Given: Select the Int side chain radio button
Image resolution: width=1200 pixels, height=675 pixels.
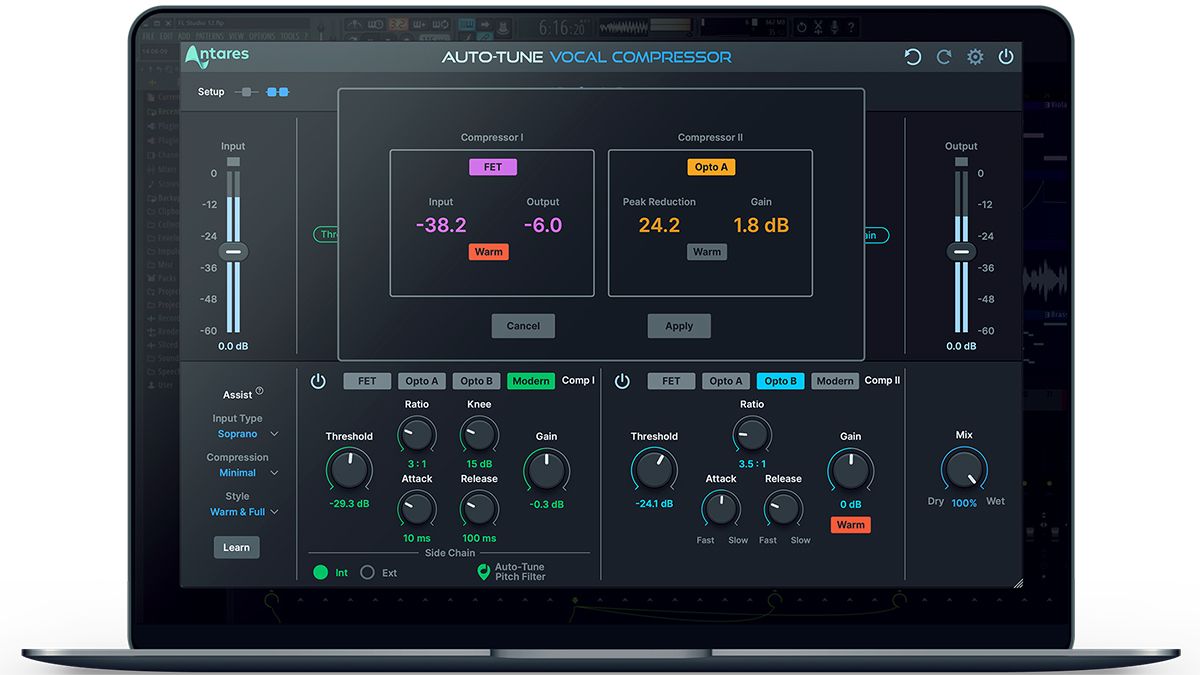Looking at the screenshot, I should coord(320,572).
